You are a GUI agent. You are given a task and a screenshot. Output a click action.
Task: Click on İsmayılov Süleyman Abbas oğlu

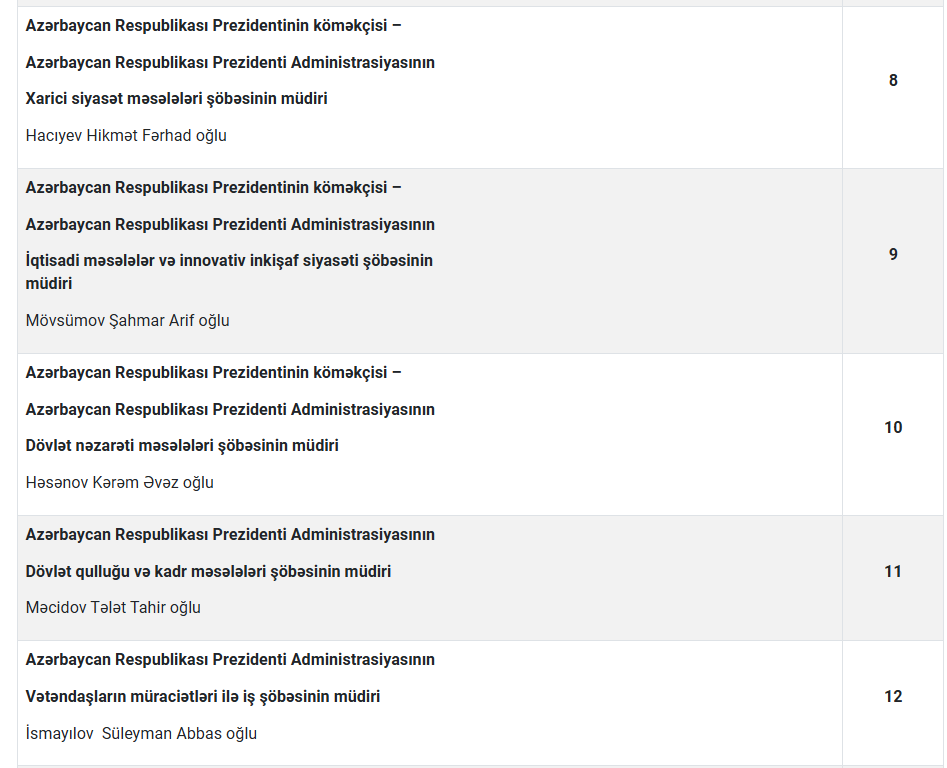tap(141, 733)
